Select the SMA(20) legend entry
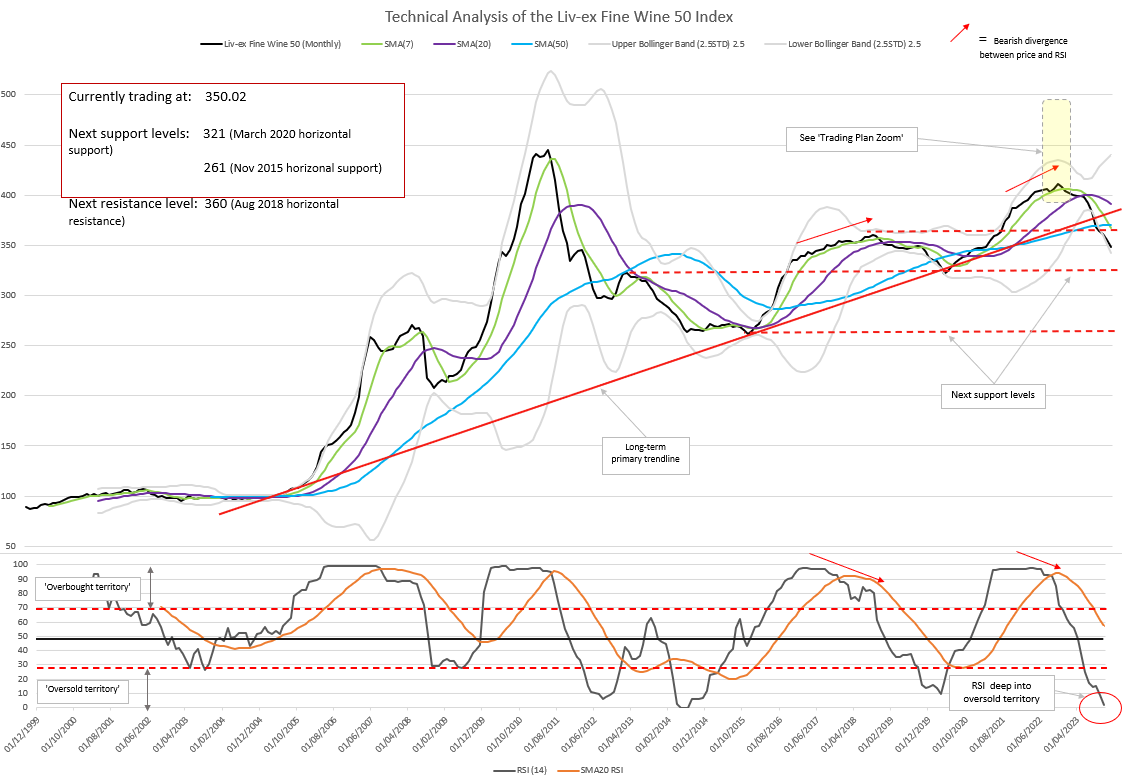Viewport: 1122px width, 780px height. tap(462, 44)
